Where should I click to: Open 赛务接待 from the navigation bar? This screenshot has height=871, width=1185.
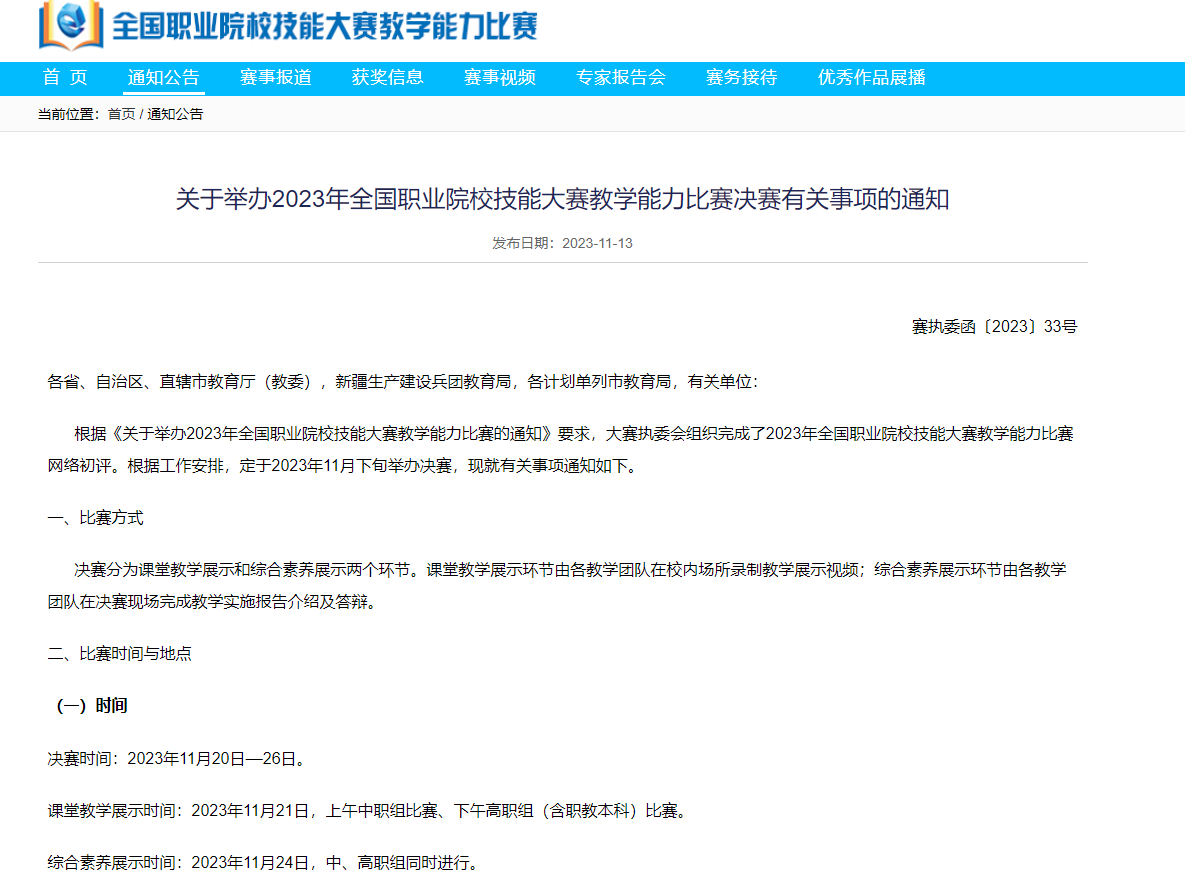coord(741,78)
